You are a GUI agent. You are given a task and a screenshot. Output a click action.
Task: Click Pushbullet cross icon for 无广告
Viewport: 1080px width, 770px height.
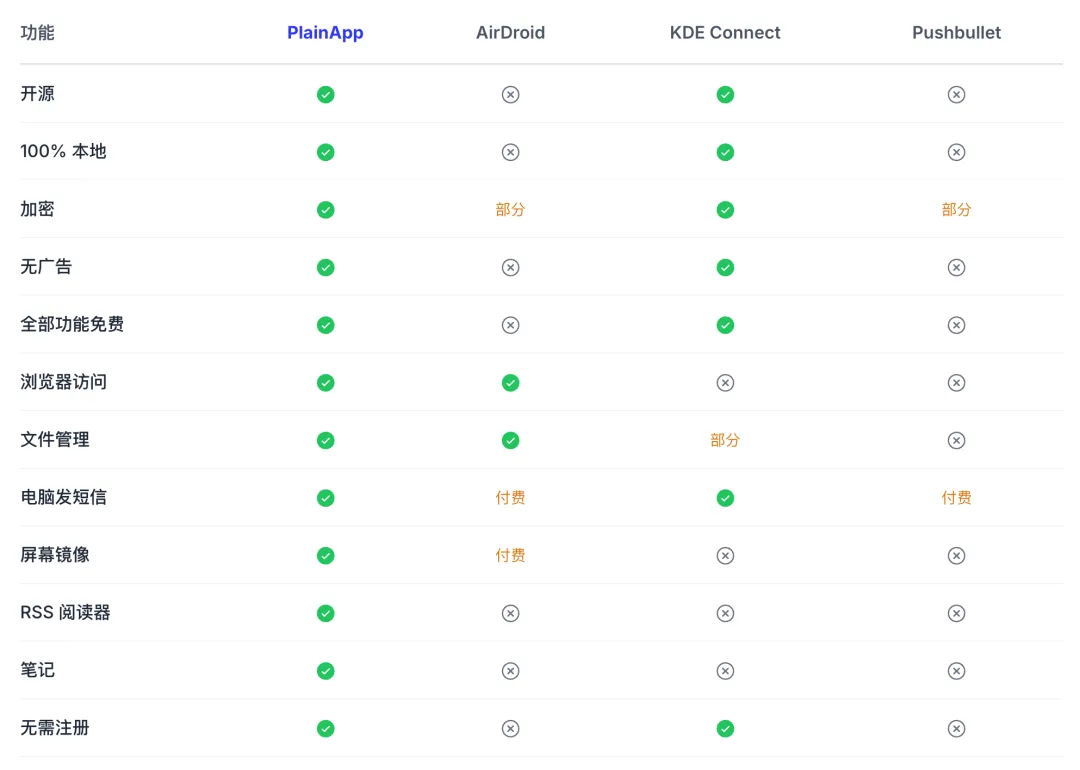click(956, 267)
